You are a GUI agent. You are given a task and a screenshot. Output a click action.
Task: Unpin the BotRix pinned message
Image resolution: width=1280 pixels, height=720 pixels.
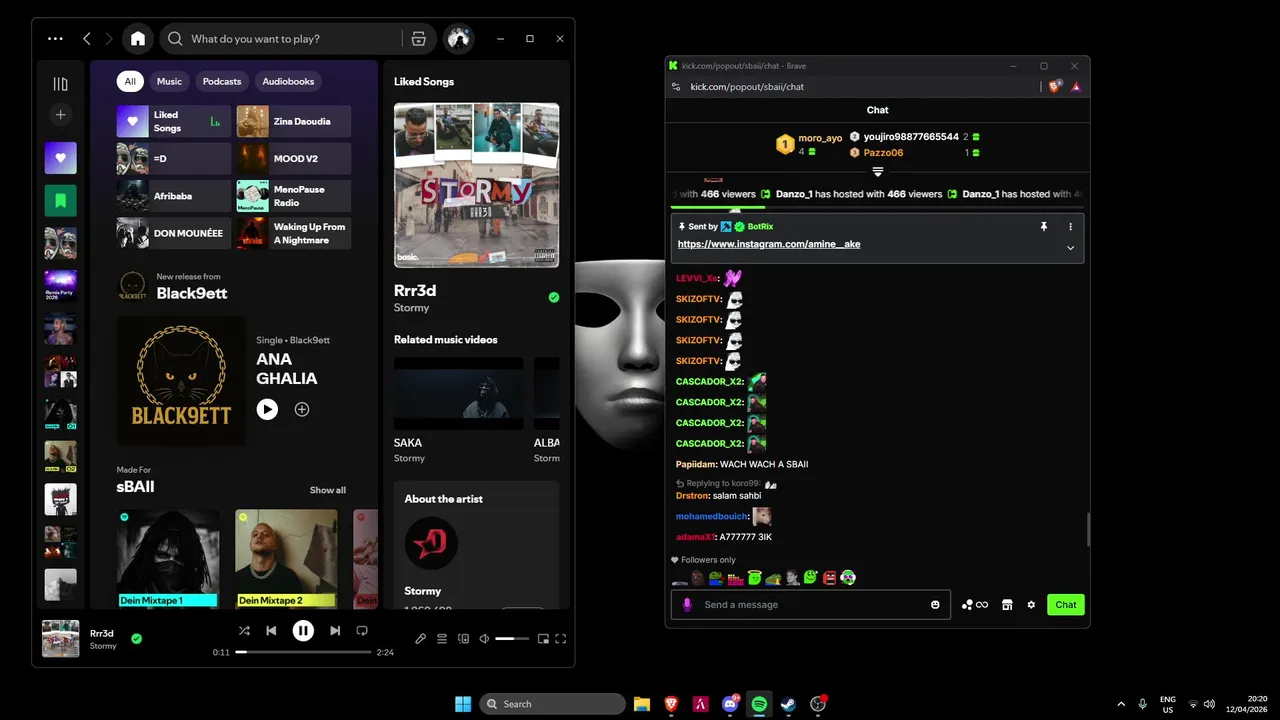(x=1044, y=227)
